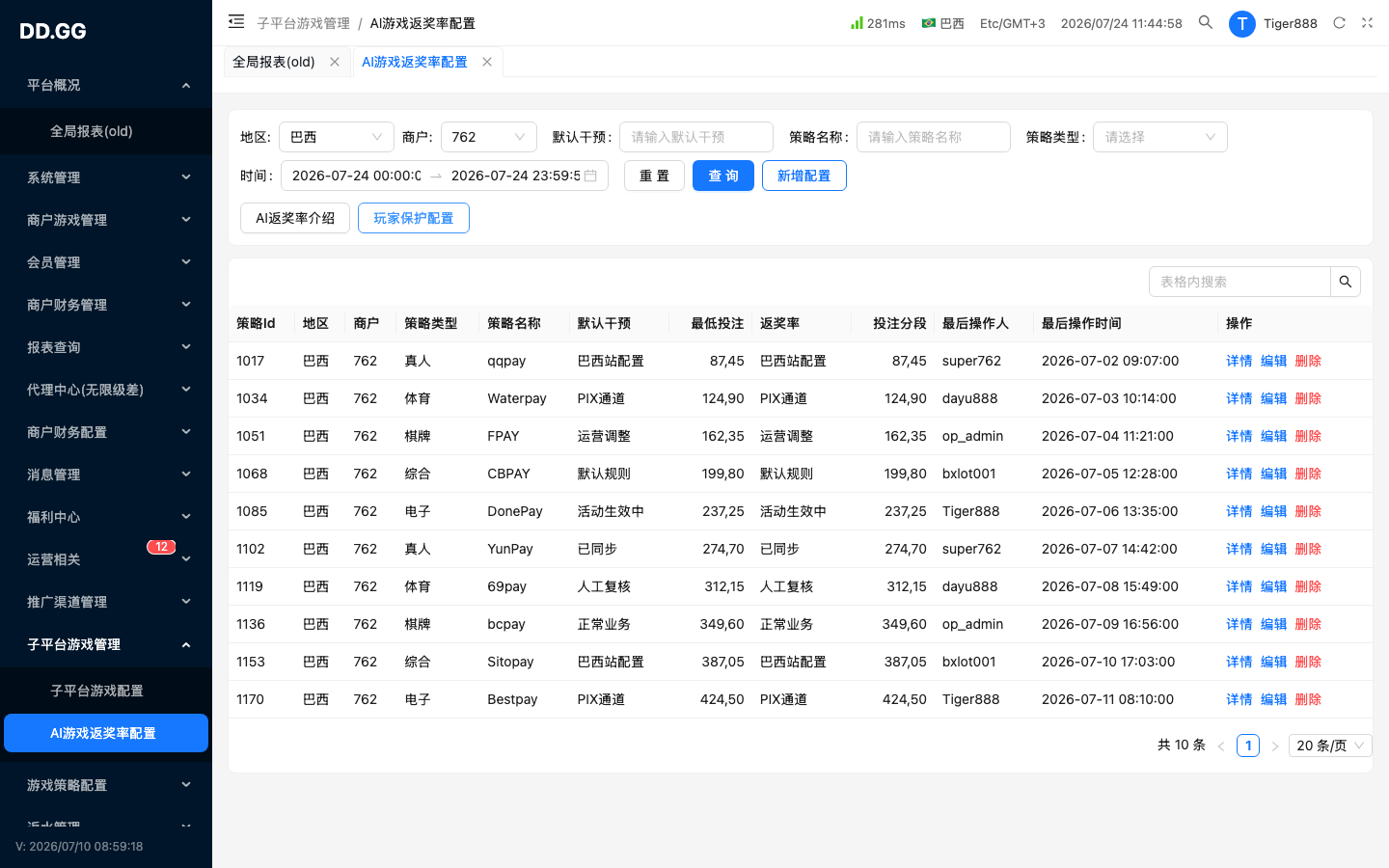
Task: Close the AI游戏返奖率配置 tab
Action: (487, 62)
